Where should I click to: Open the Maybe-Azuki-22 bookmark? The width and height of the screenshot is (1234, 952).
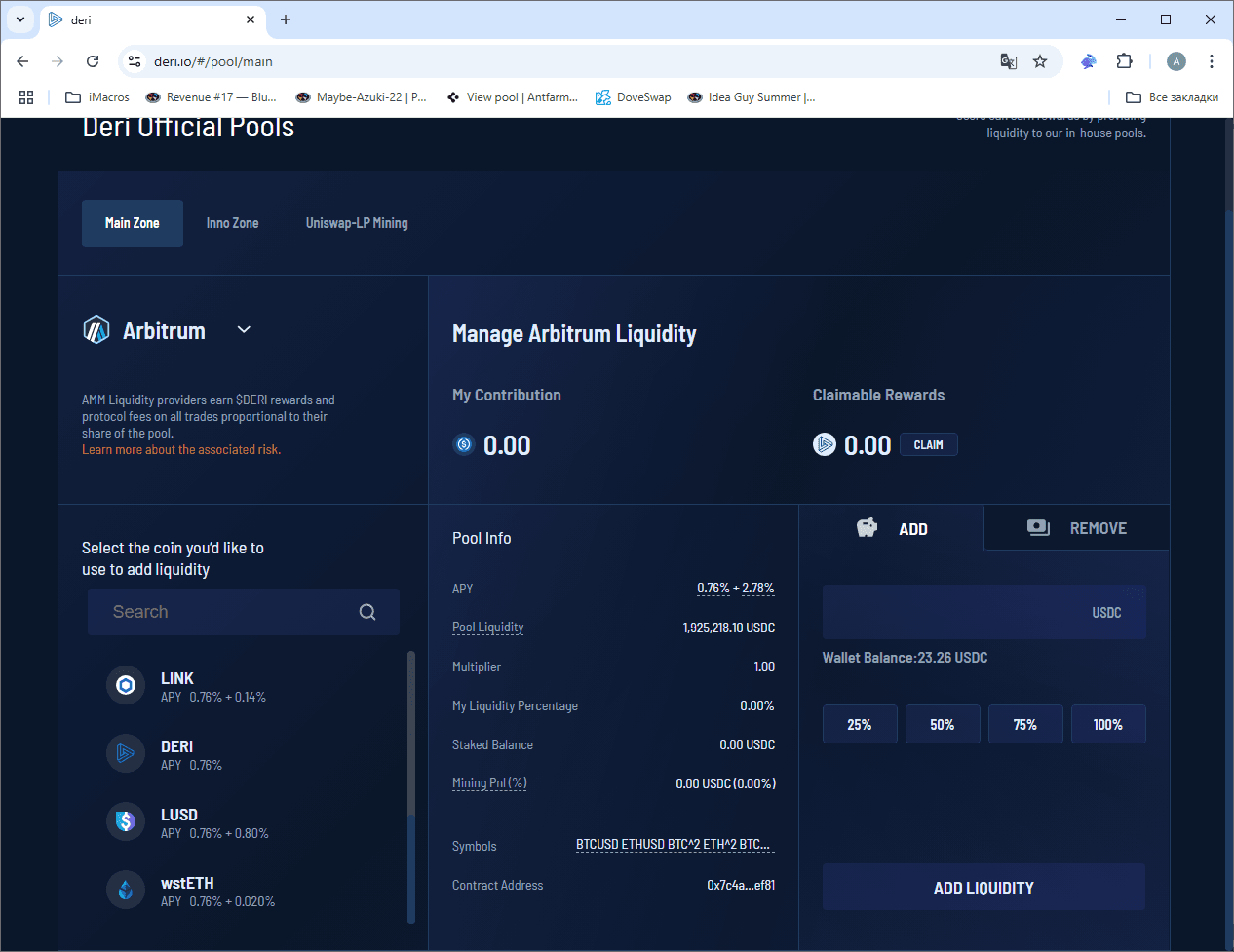point(362,97)
